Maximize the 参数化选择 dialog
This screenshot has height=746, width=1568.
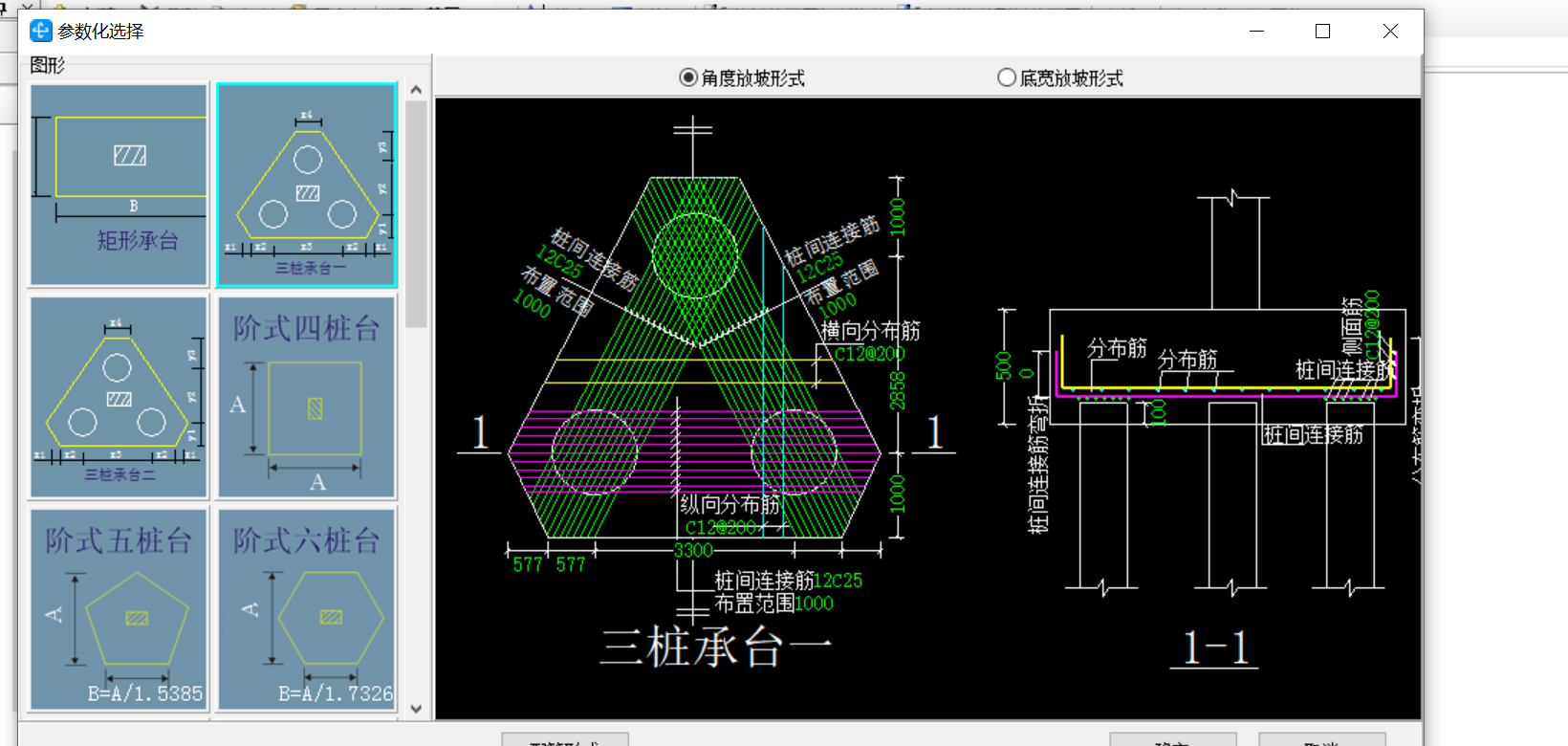click(1322, 32)
